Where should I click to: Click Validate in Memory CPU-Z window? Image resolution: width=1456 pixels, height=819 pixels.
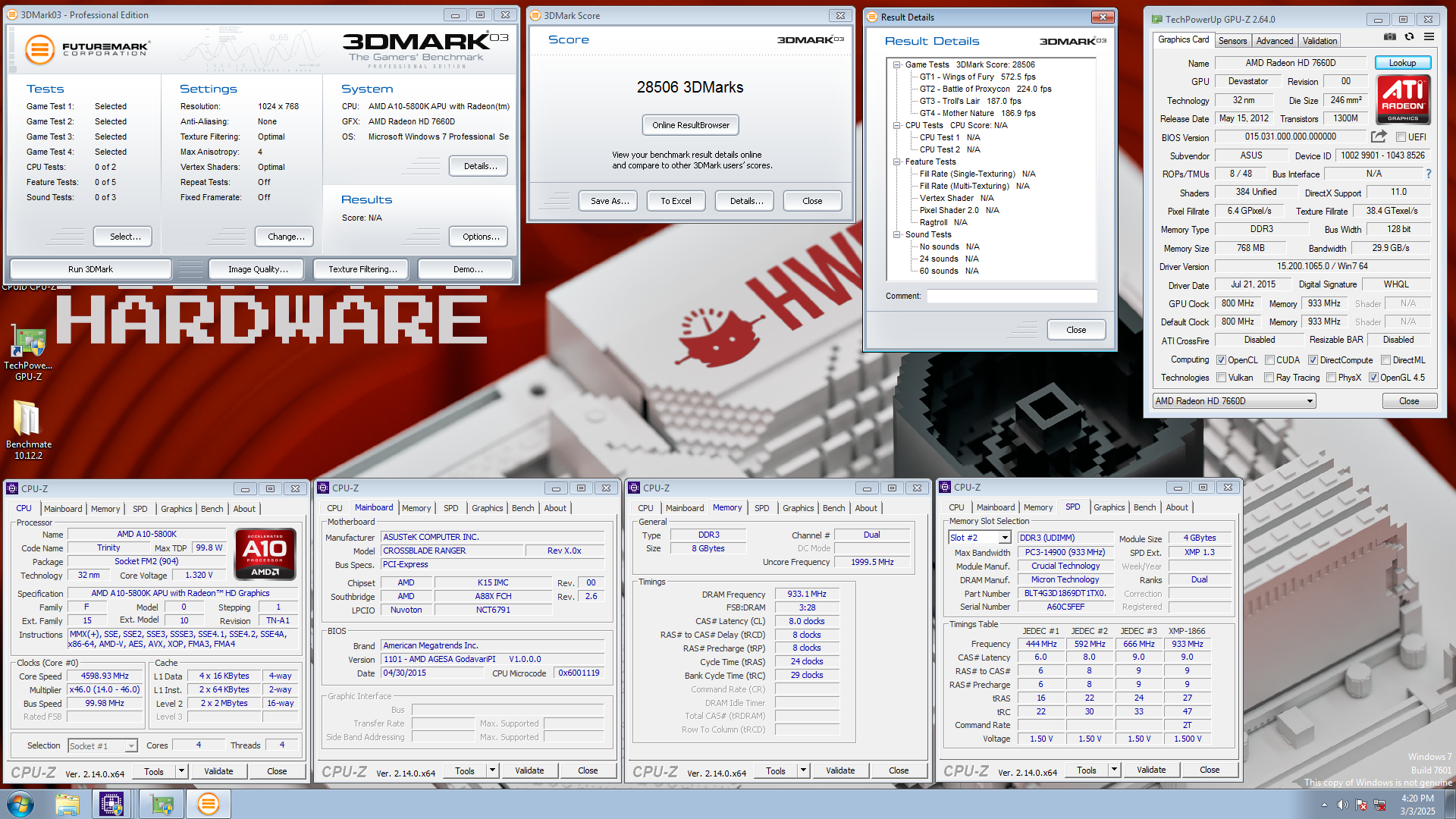pyautogui.click(x=839, y=770)
